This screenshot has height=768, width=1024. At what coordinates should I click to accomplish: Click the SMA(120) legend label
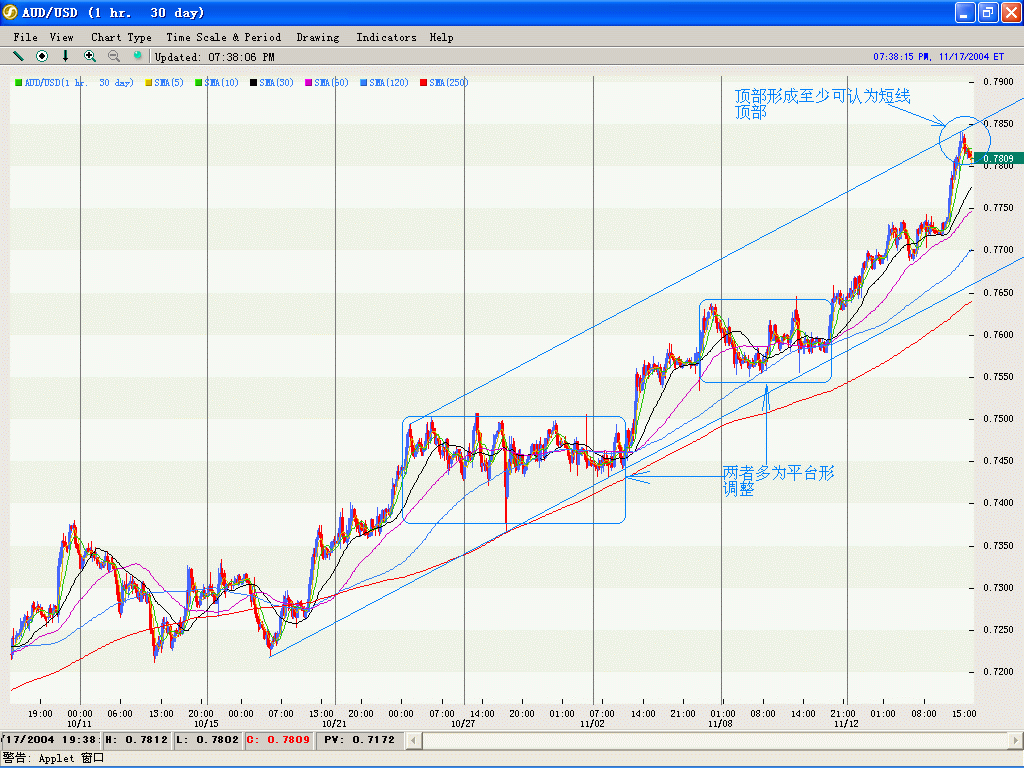pos(389,82)
